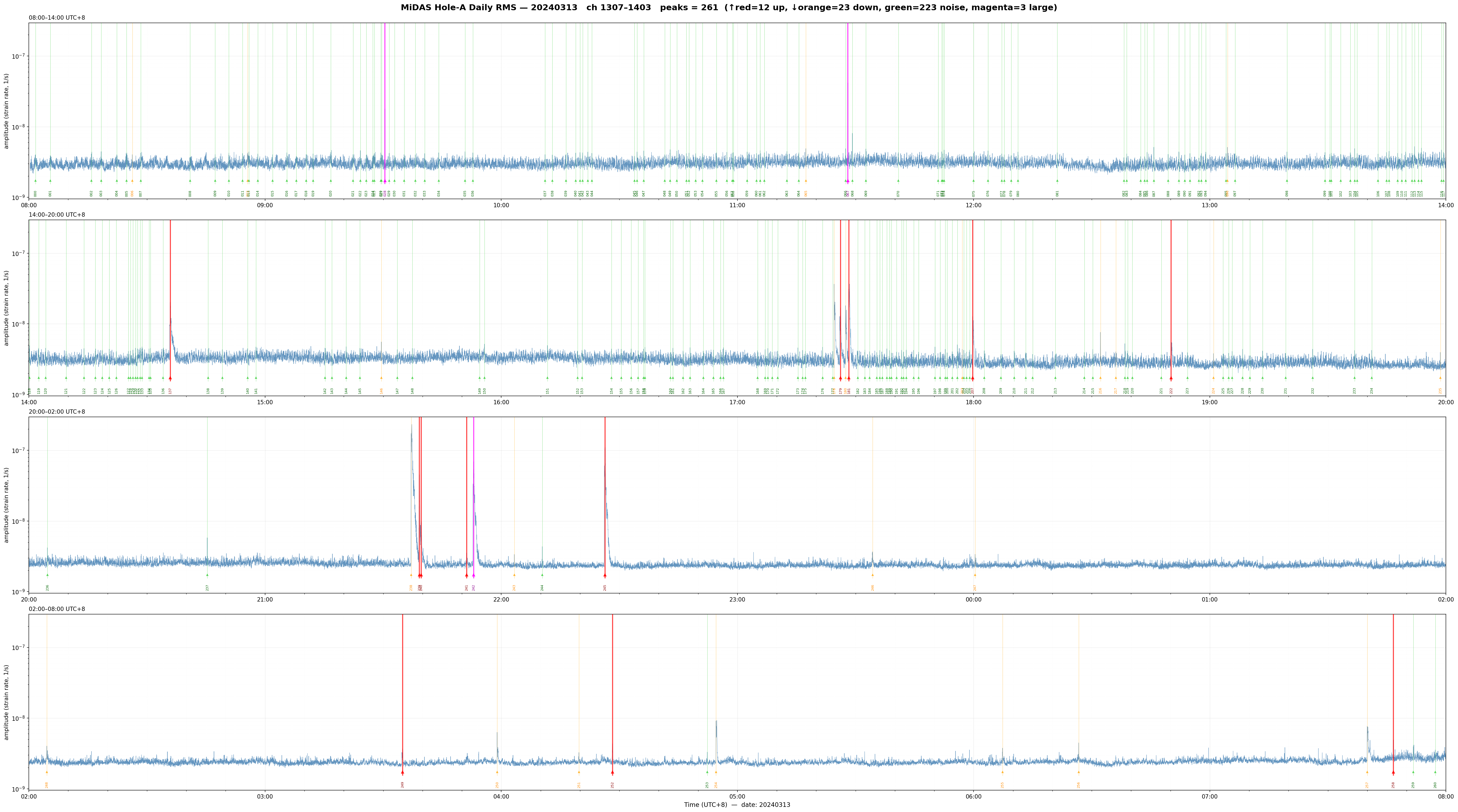
Task: Click the orange peak number label "251"
Action: click(579, 785)
